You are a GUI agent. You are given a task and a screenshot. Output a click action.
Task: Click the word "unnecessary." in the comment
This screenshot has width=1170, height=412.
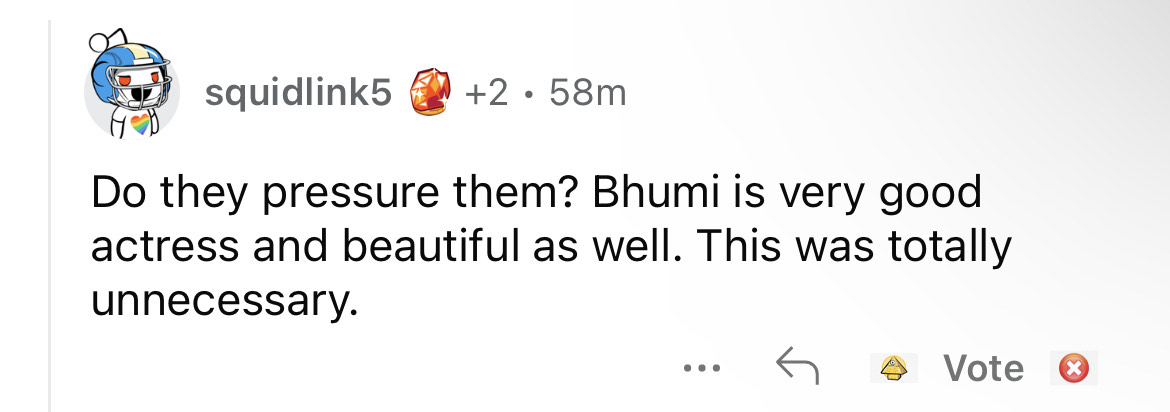(x=224, y=298)
